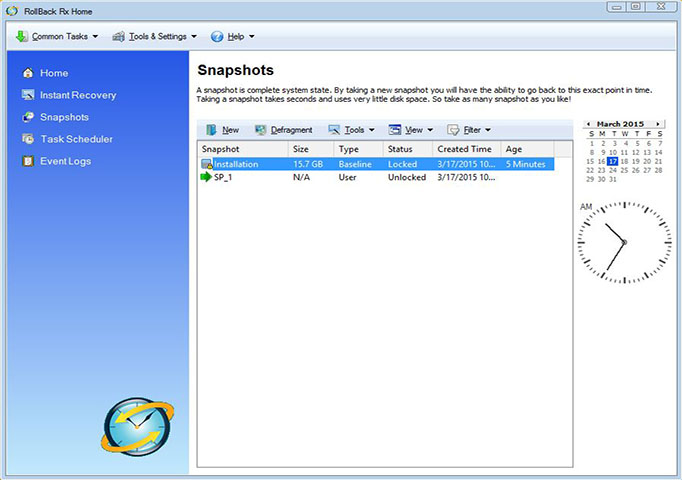Click the analog clock face
This screenshot has height=480, width=682.
coord(624,242)
